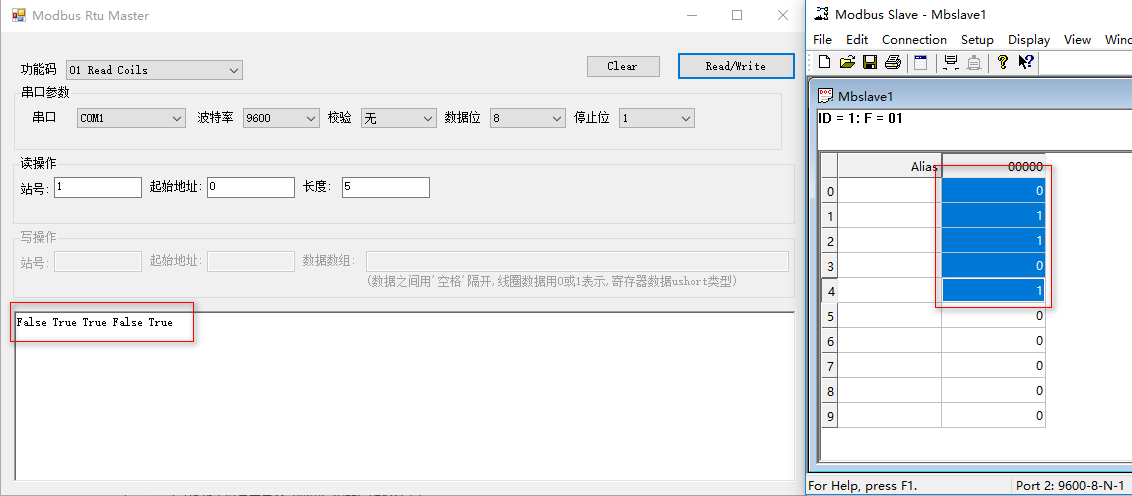
Task: Open the 数据位 data bits dropdown
Action: point(527,118)
